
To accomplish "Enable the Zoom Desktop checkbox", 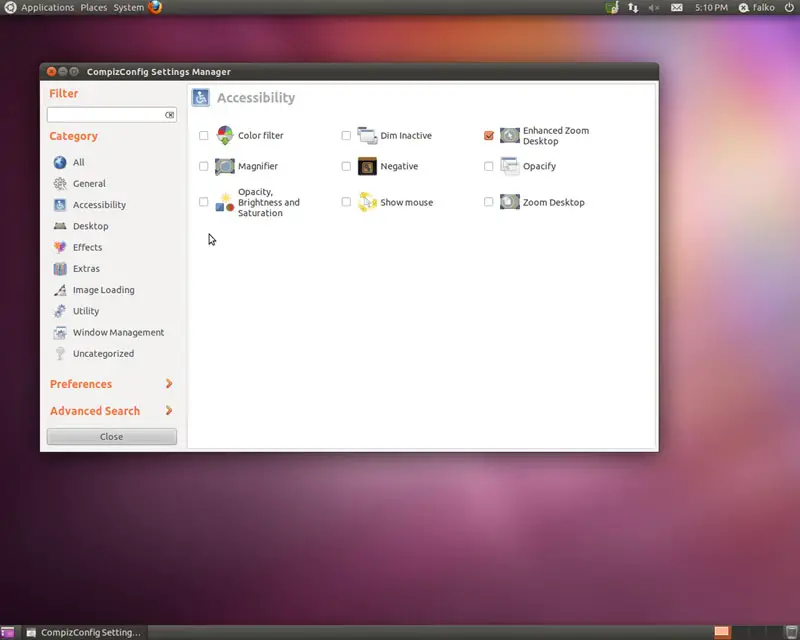I will (x=489, y=202).
